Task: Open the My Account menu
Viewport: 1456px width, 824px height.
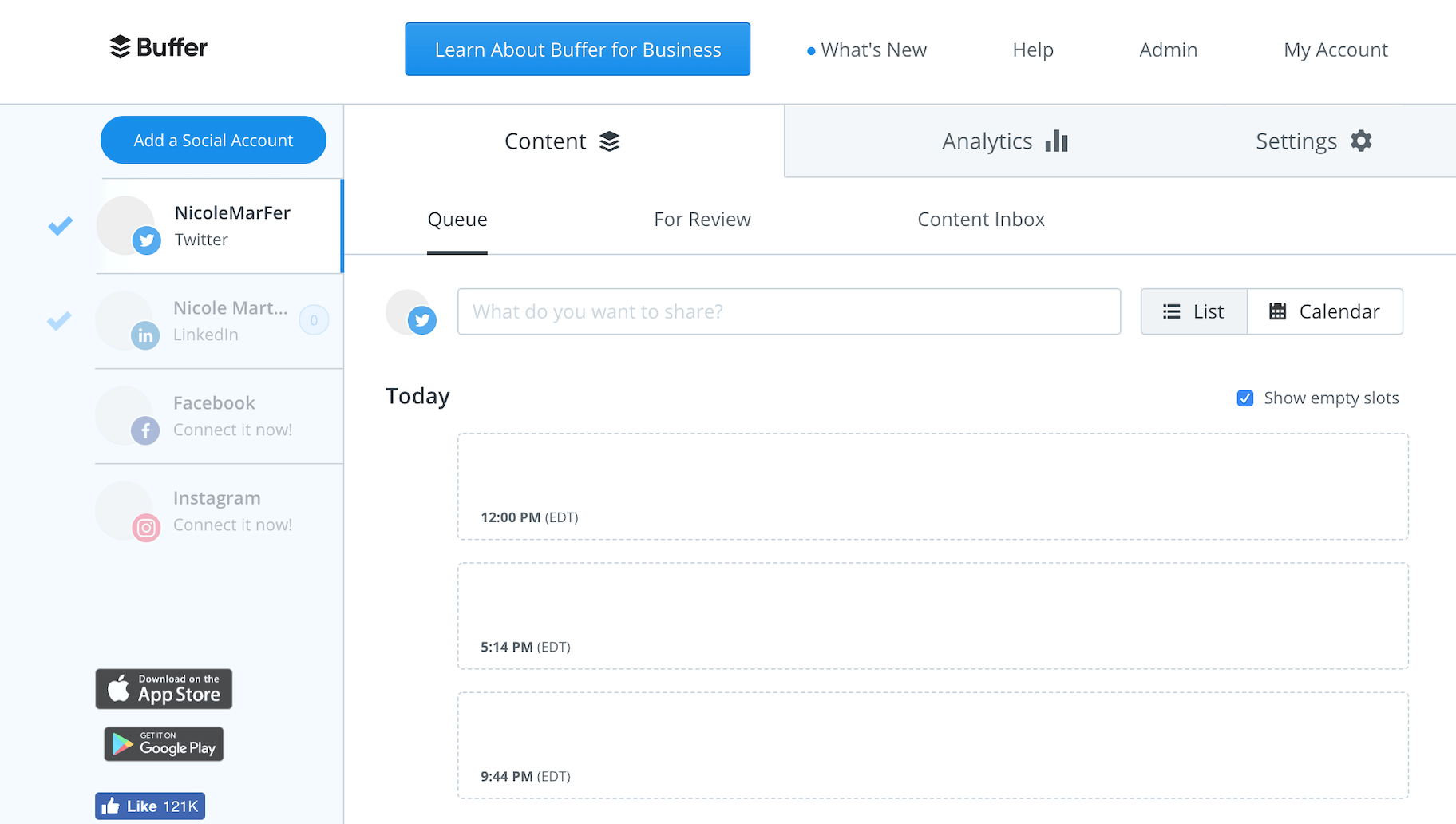Action: pos(1335,50)
